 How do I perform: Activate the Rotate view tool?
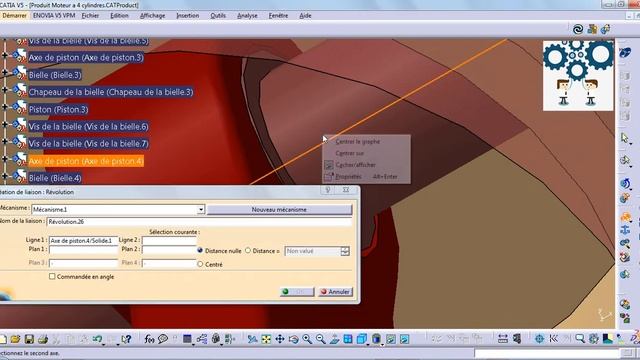pyautogui.click(x=293, y=339)
